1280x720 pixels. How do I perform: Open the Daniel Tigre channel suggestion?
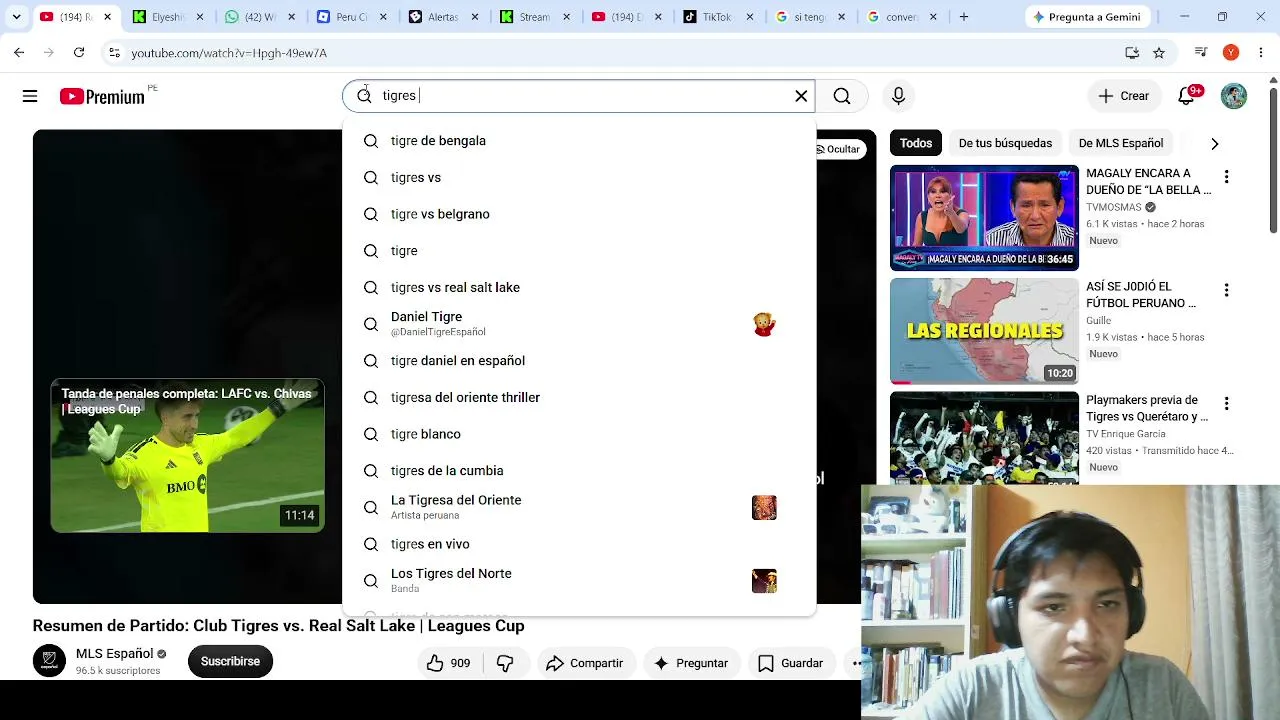tap(579, 324)
